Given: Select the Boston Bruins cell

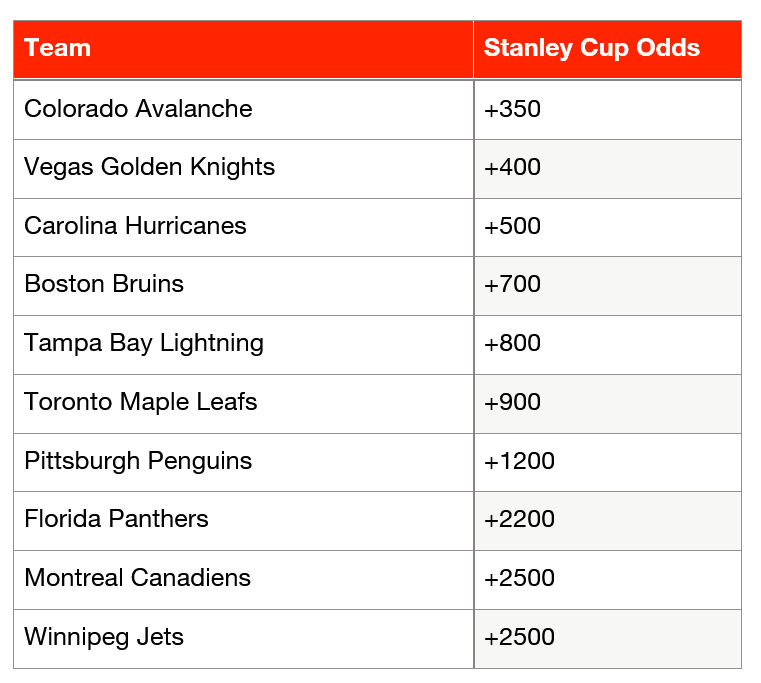Looking at the screenshot, I should 104,284.
